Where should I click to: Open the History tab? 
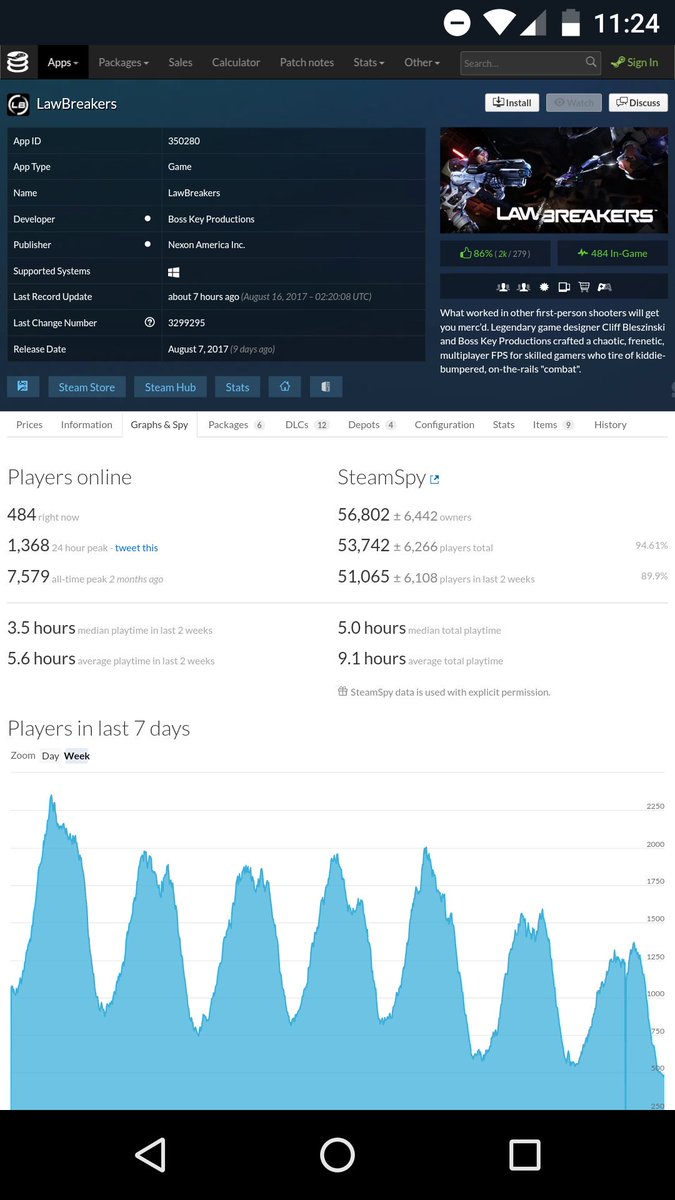pos(610,425)
